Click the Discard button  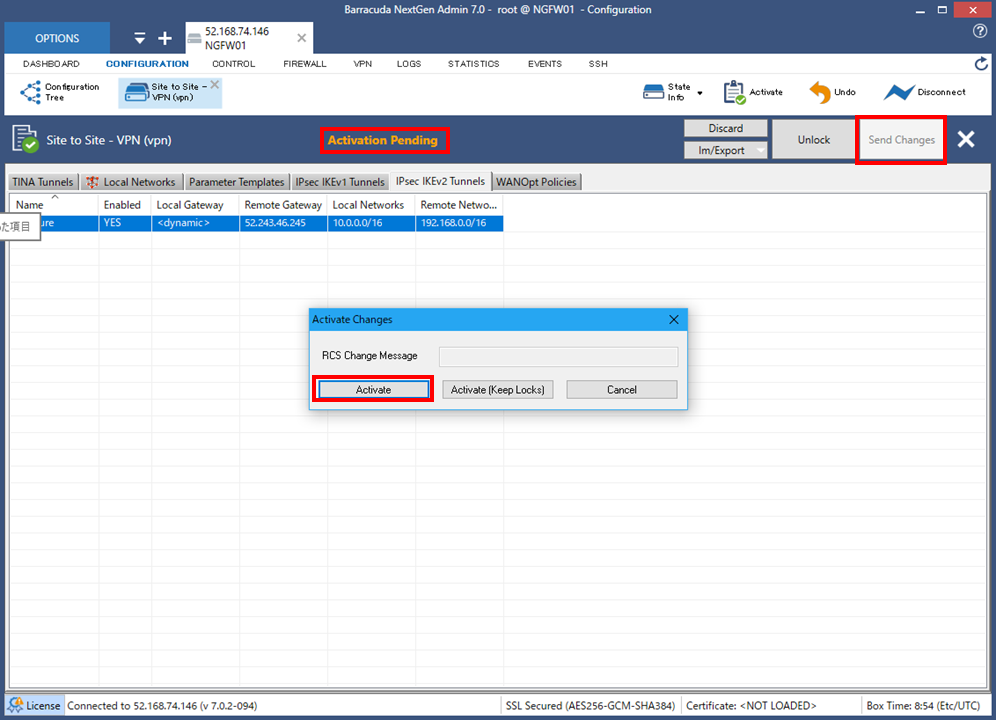725,128
